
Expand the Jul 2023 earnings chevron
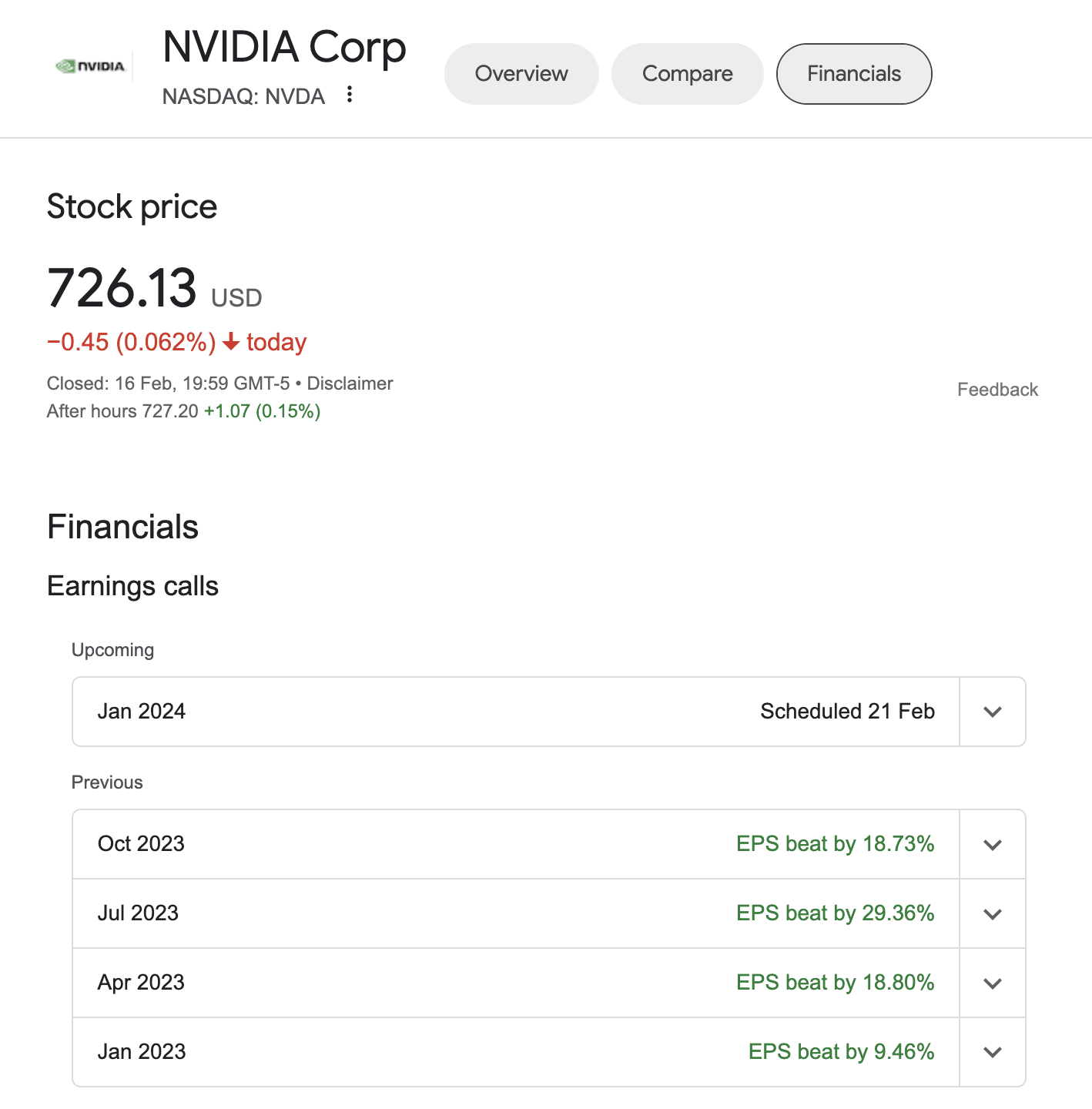click(x=993, y=913)
